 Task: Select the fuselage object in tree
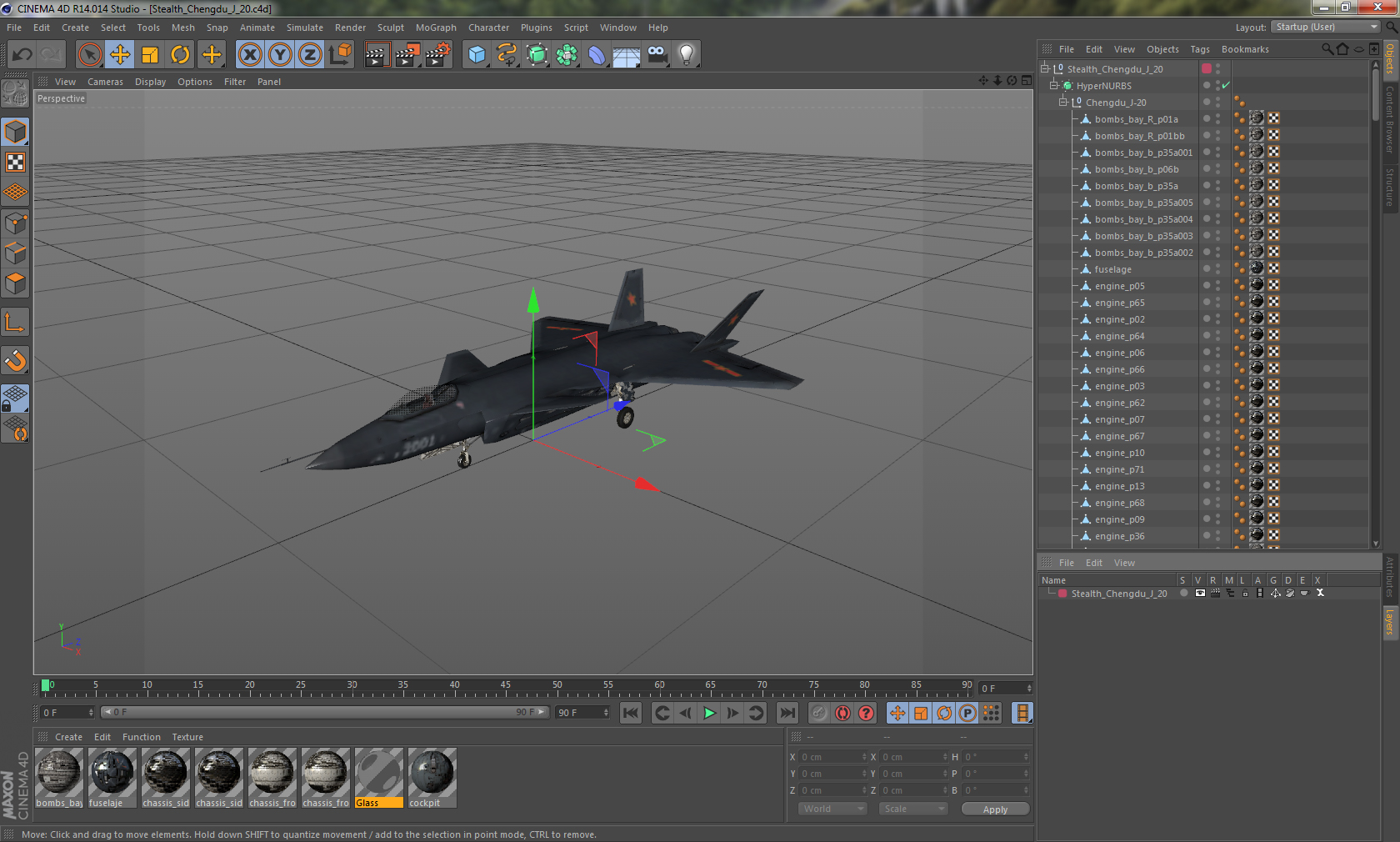coord(1112,269)
